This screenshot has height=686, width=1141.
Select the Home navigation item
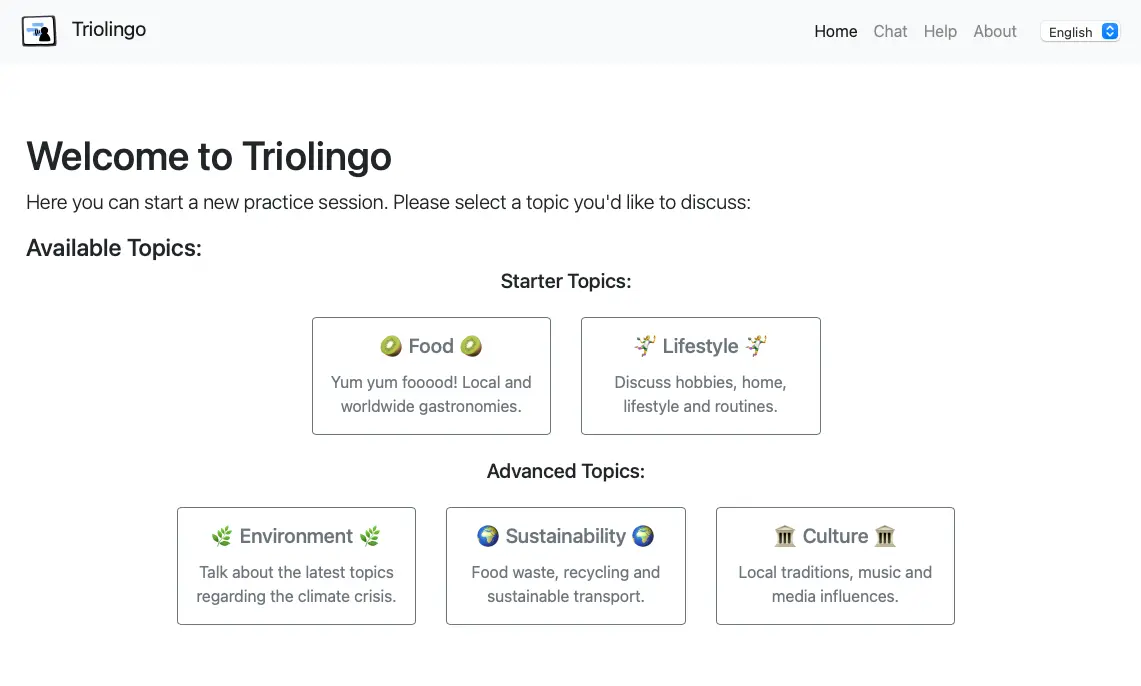click(835, 31)
